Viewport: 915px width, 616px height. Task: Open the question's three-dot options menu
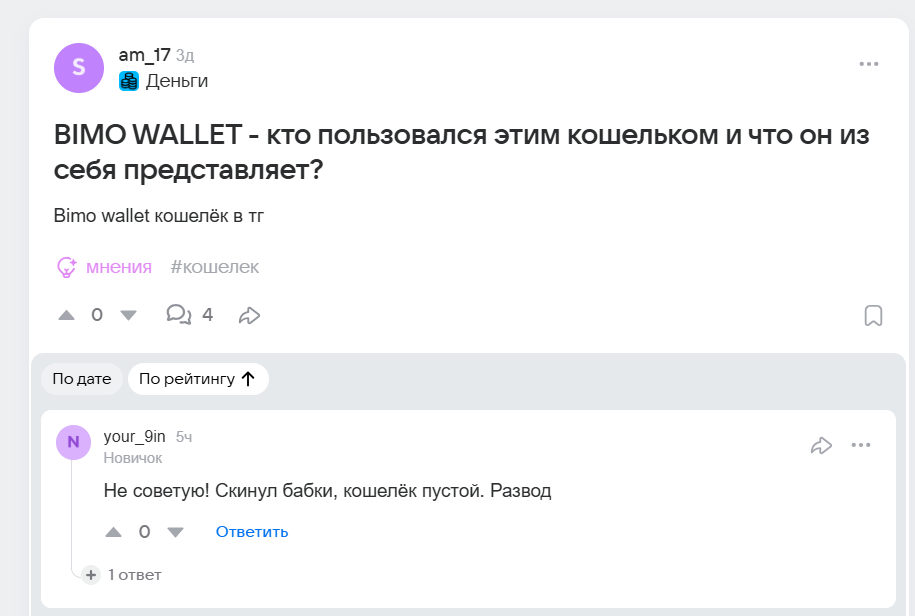click(x=868, y=64)
